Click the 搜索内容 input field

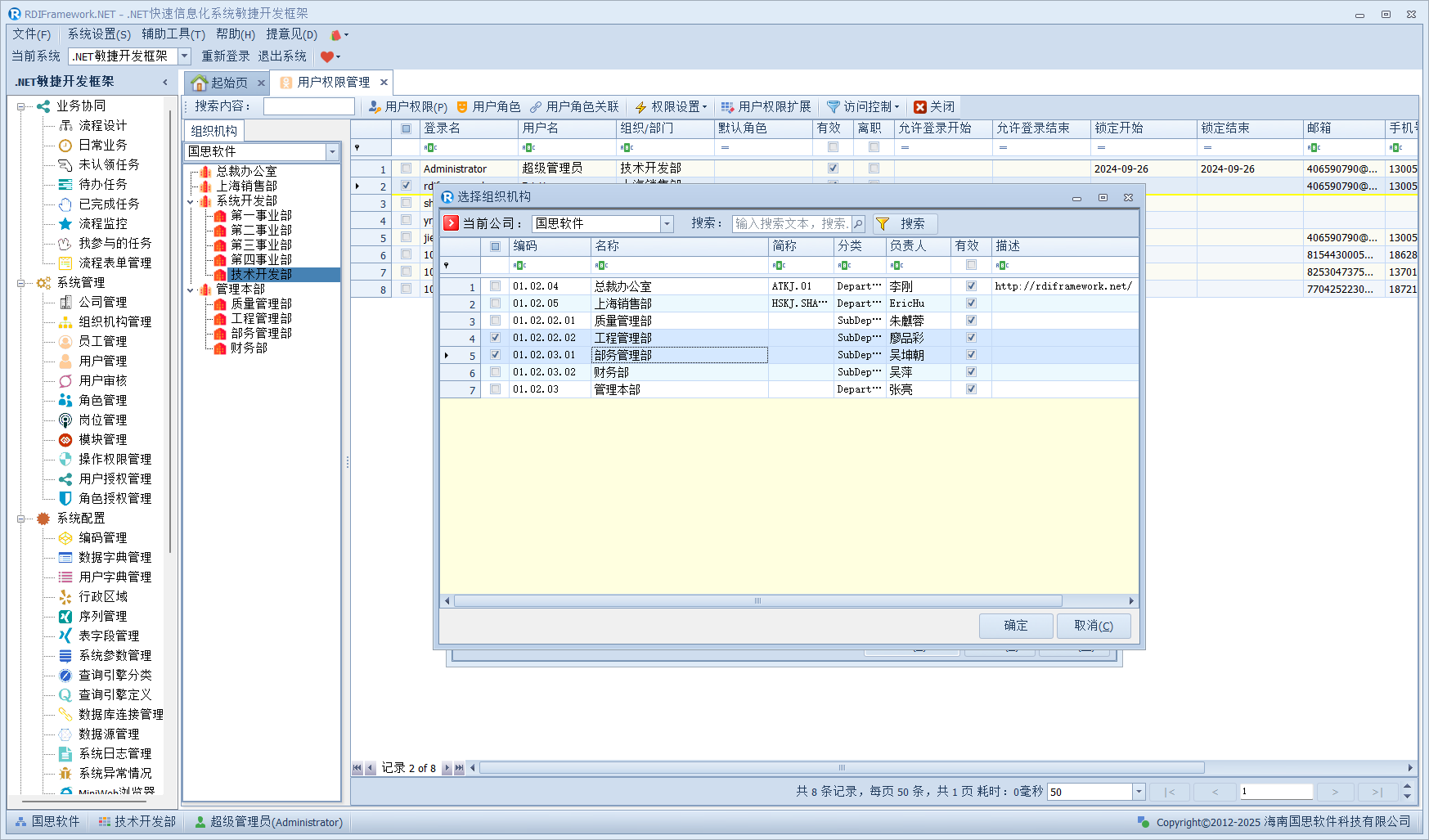(x=308, y=107)
